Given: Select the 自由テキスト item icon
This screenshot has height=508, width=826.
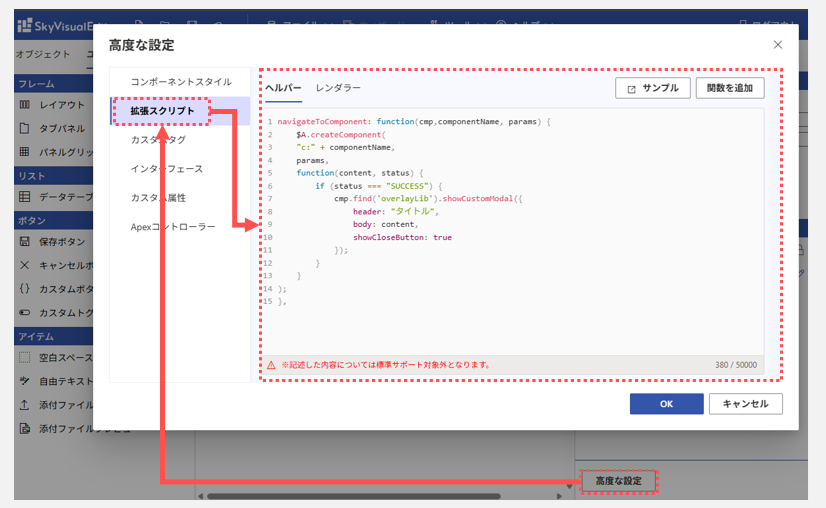Looking at the screenshot, I should click(24, 380).
